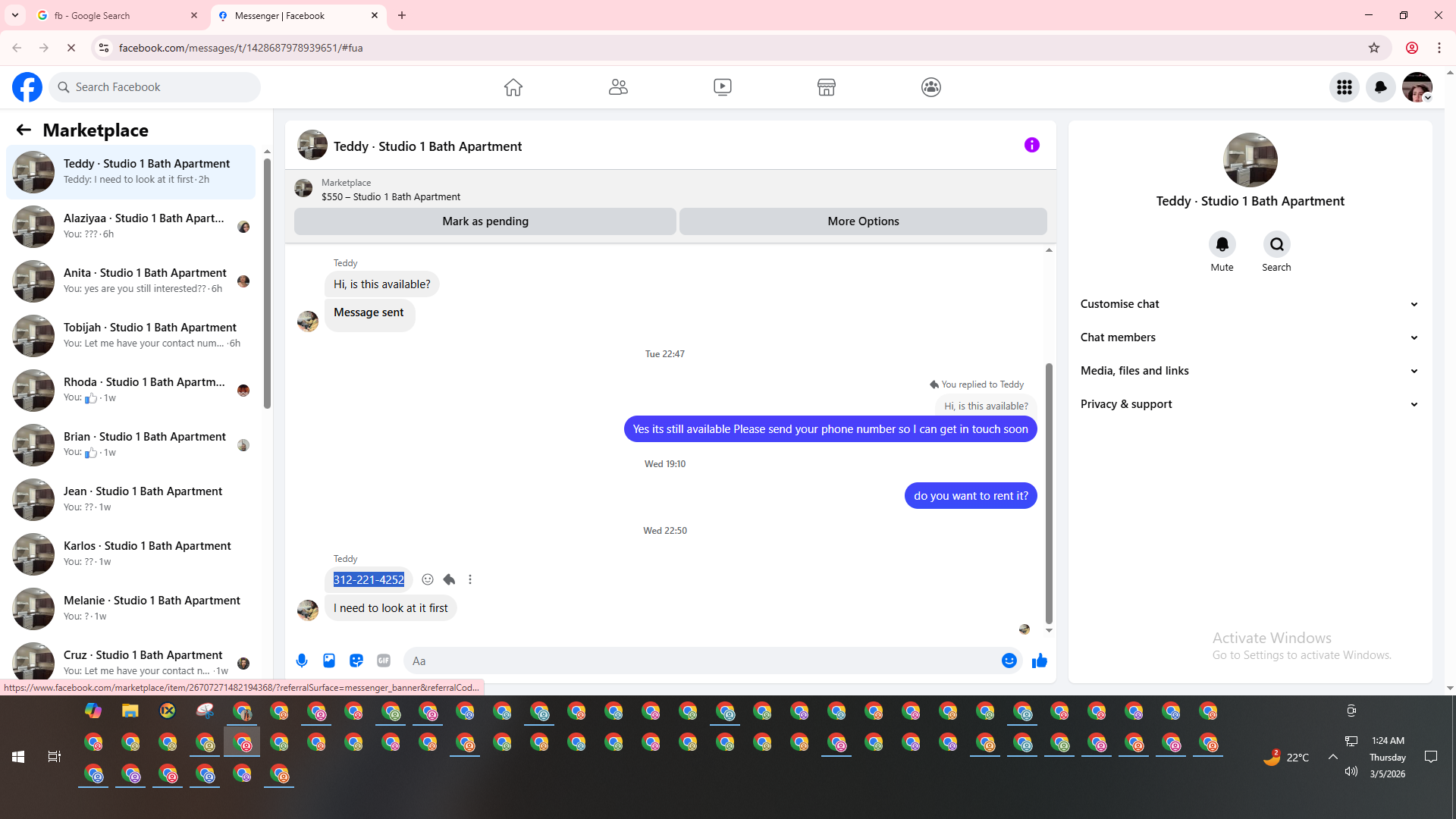Click Teddy's apartment thumbnail in right panel
The width and height of the screenshot is (1456, 819).
point(1250,160)
